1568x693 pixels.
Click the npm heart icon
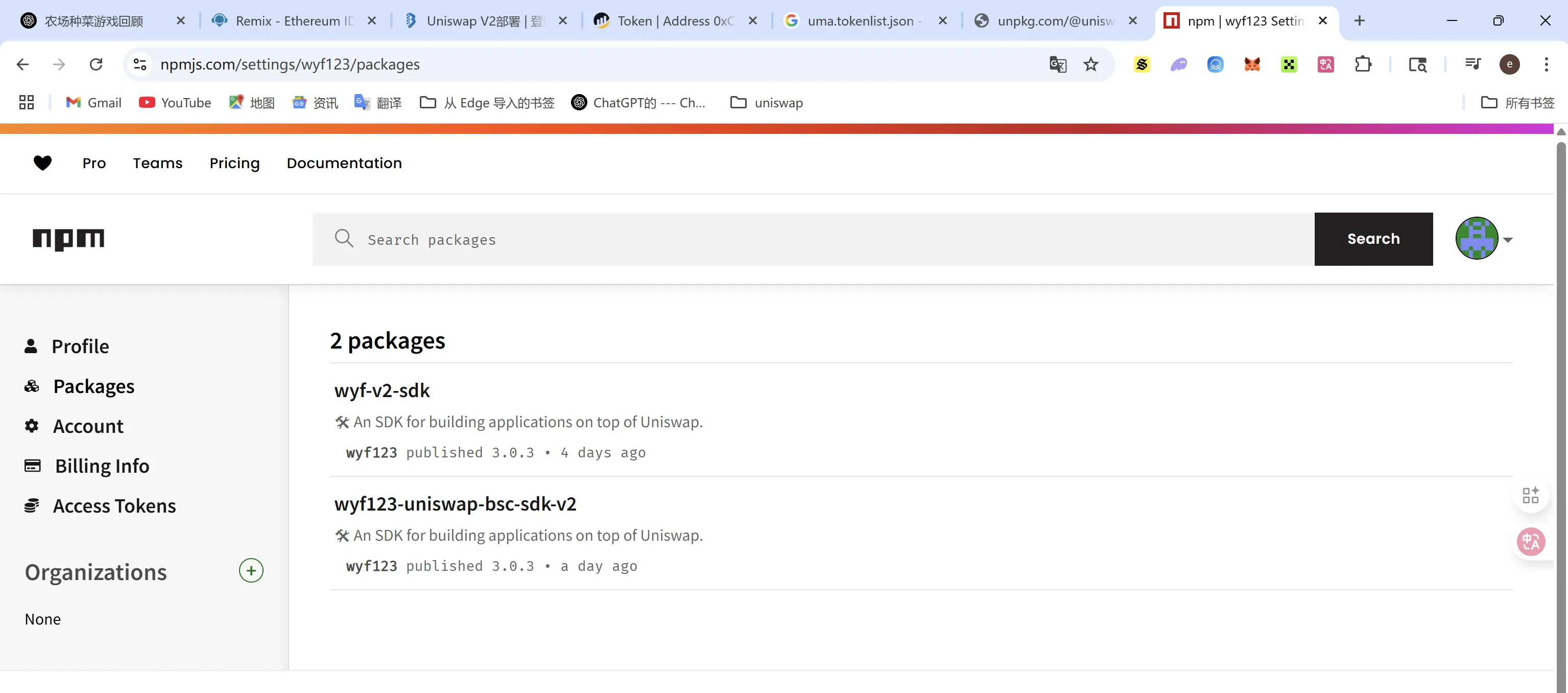coord(42,163)
